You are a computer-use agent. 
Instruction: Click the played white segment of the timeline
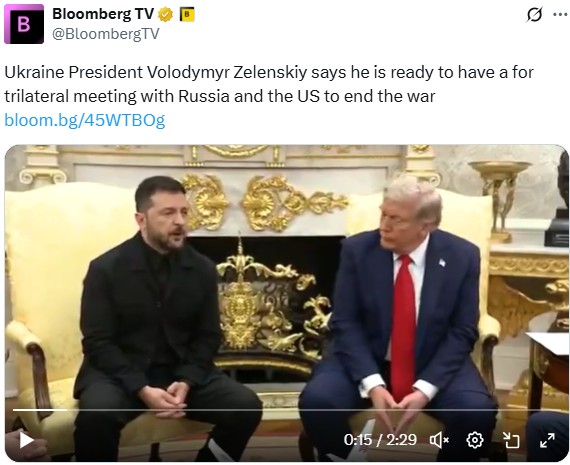(40, 410)
